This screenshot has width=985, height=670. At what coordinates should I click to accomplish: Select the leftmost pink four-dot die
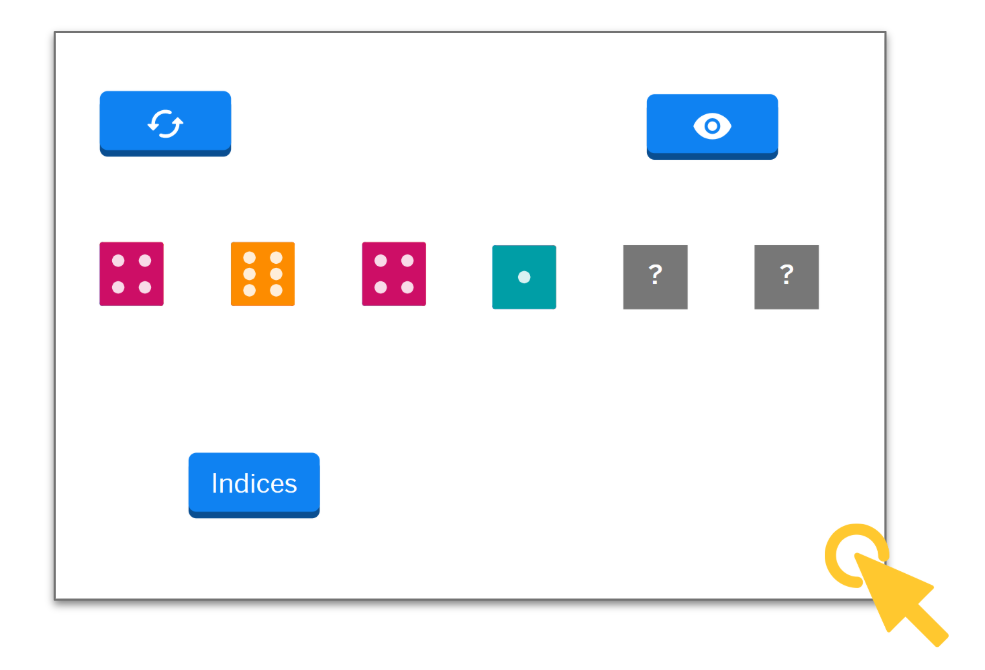point(131,274)
